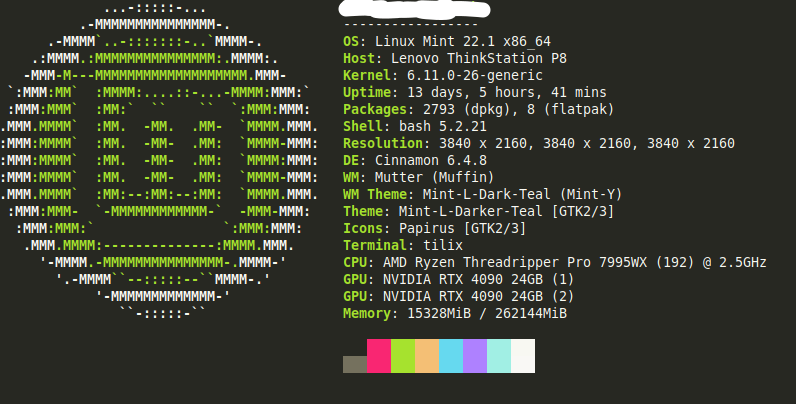Viewport: 796px width, 404px height.
Task: Click the pink color block
Action: tap(379, 356)
